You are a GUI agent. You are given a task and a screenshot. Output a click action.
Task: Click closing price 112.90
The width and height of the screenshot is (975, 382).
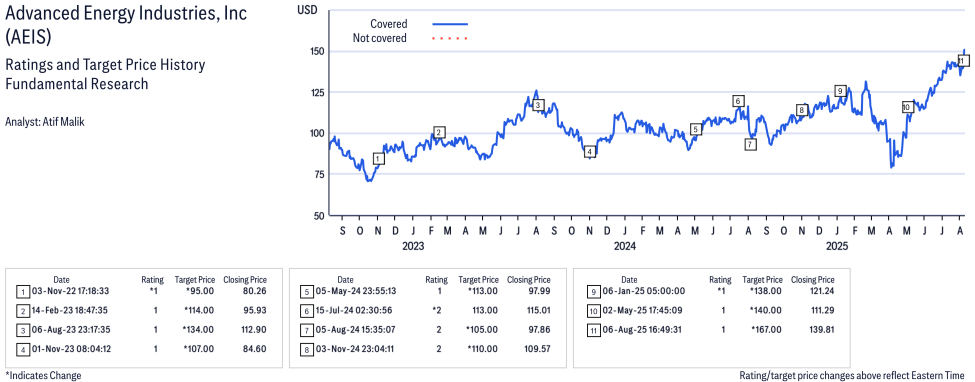tap(254, 330)
